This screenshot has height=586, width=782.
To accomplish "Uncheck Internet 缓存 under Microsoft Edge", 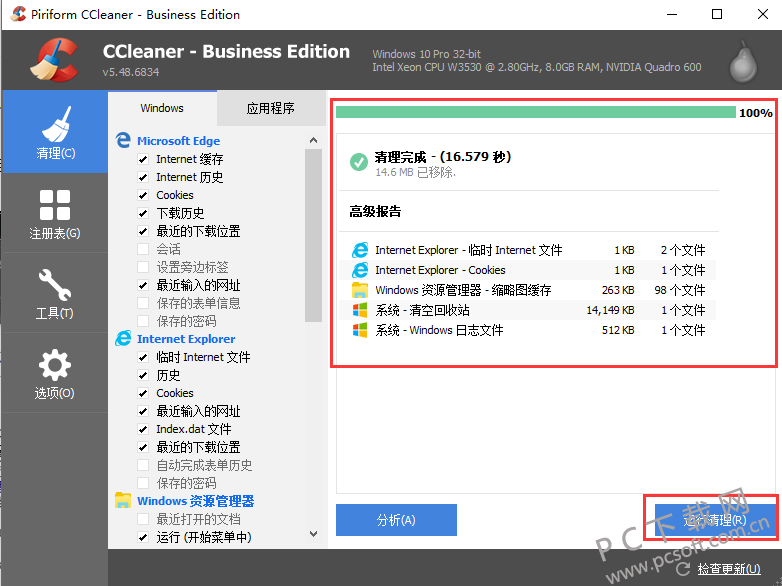I will point(143,159).
